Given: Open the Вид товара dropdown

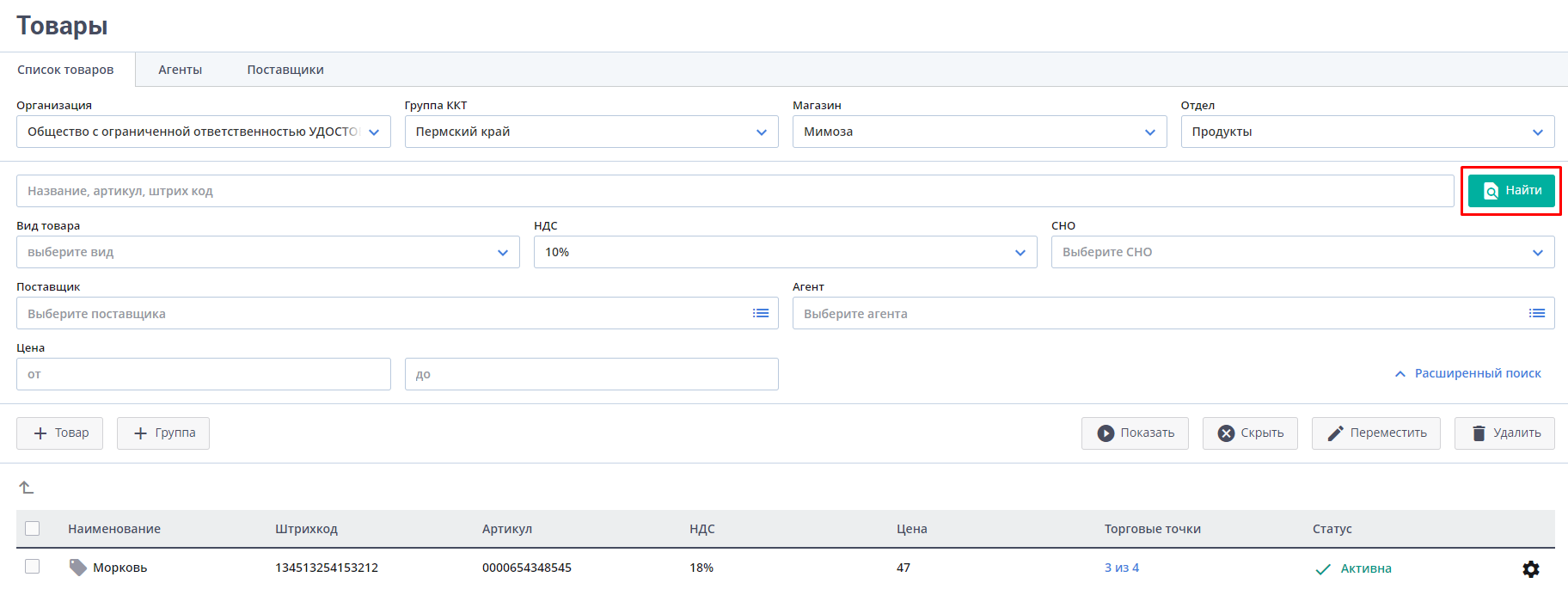Looking at the screenshot, I should [x=268, y=252].
